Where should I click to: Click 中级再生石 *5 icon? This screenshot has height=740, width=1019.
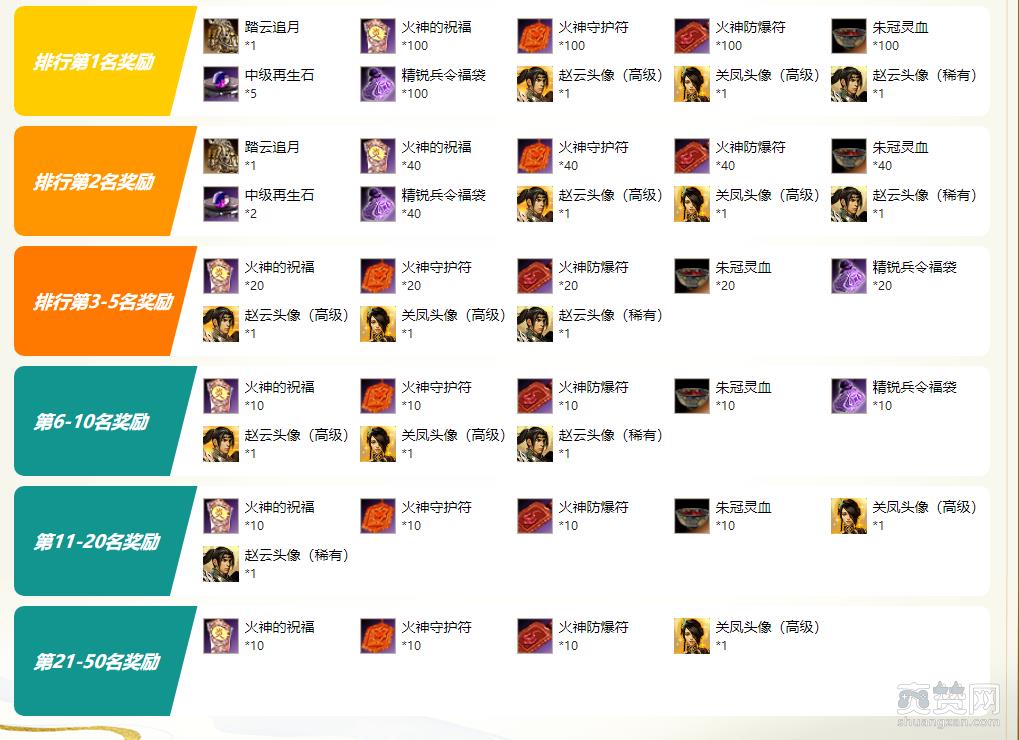pyautogui.click(x=221, y=84)
